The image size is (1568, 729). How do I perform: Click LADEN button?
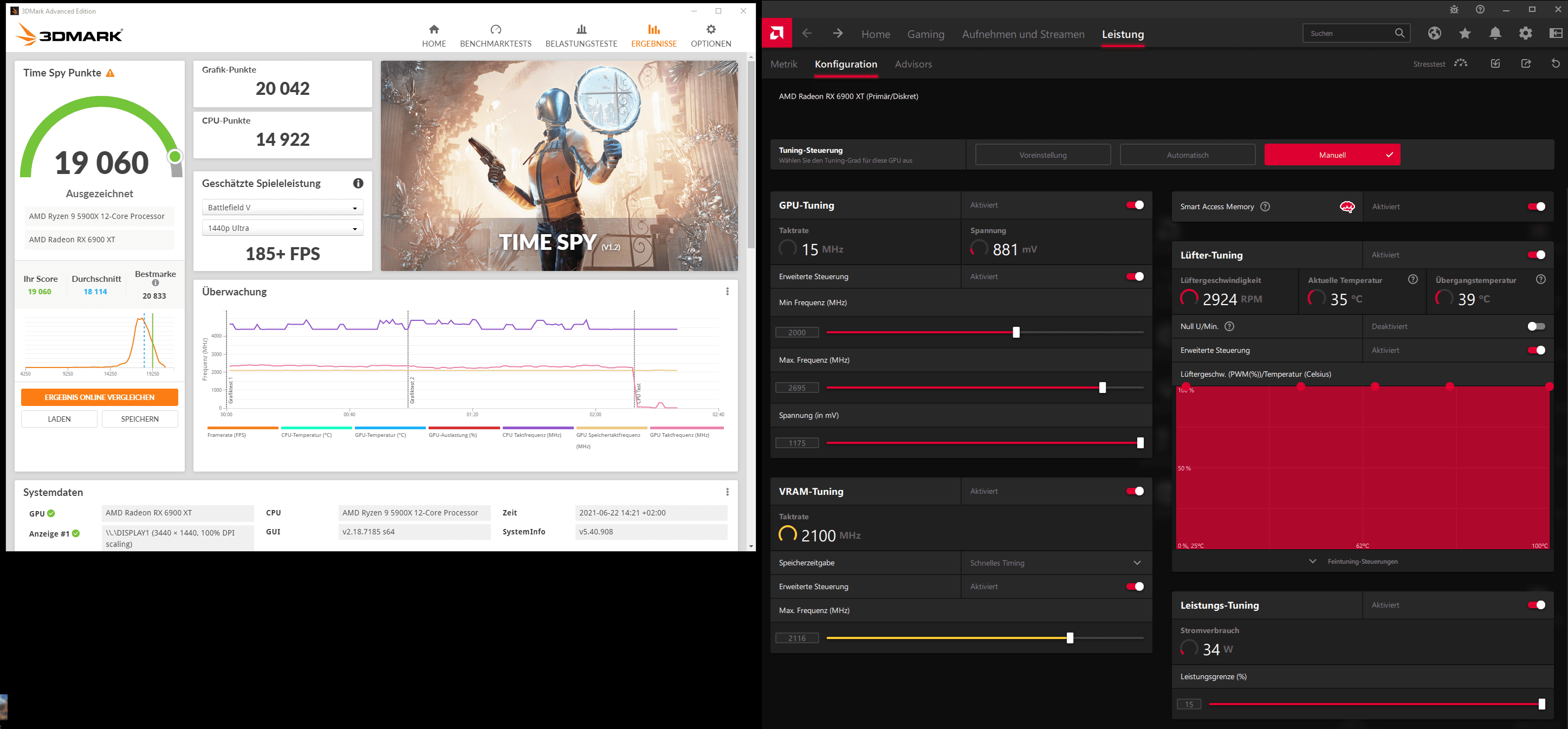point(59,419)
